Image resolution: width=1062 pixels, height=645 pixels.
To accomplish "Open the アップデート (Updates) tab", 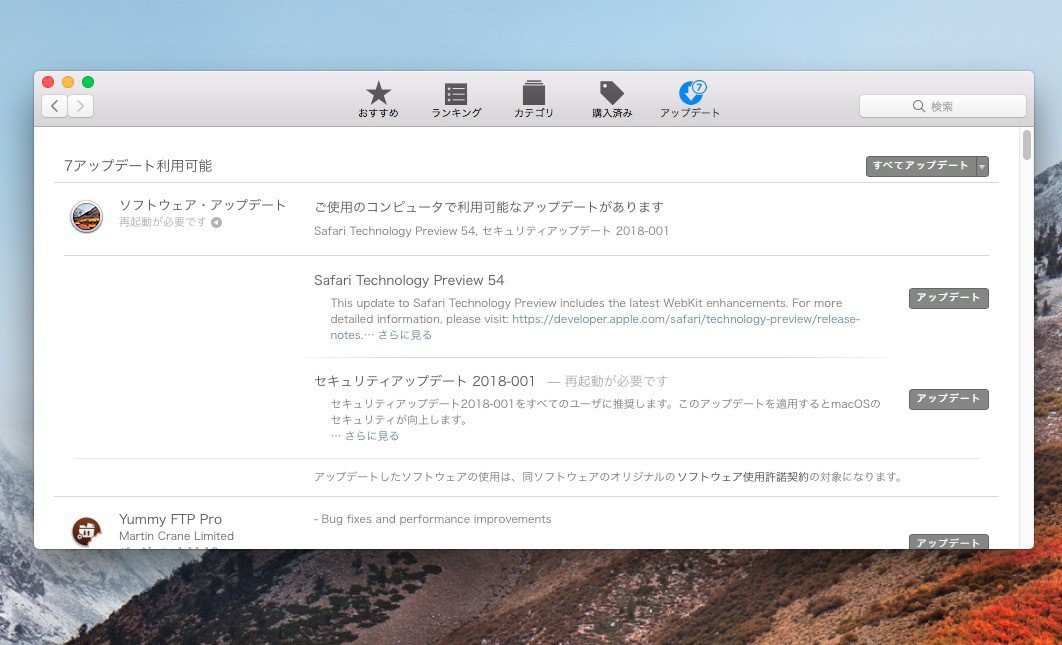I will 689,99.
